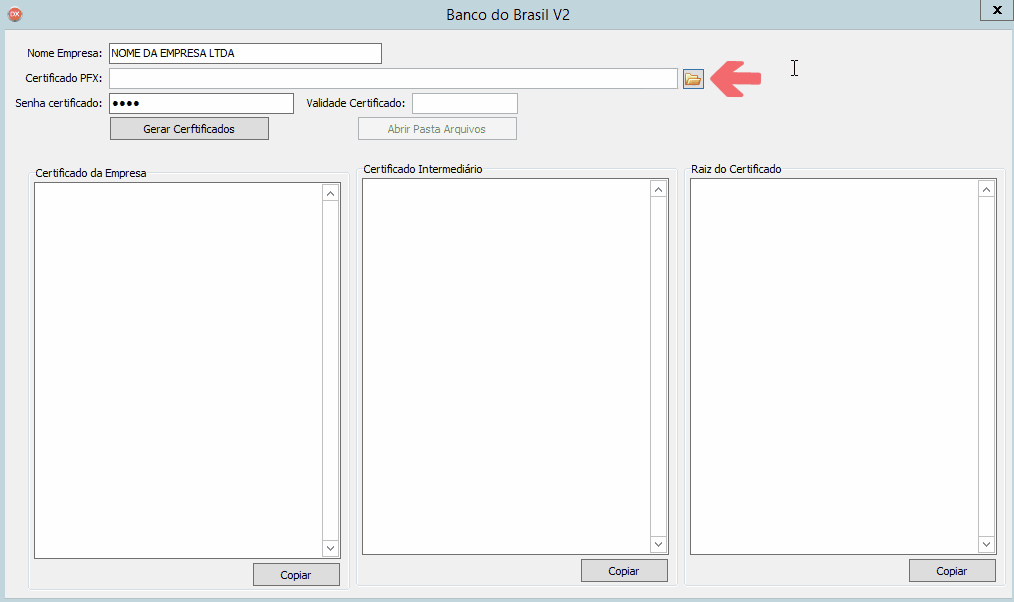Select the Validade Certificado field
Viewport: 1014px width, 602px height.
[x=465, y=103]
